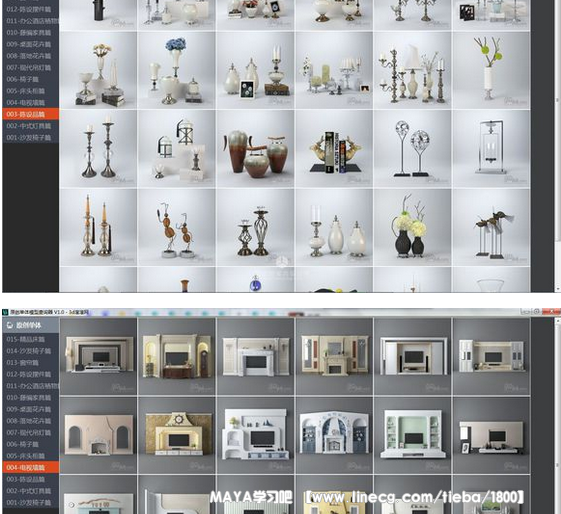Select 006-椅子篇 in the lower window sidebar

31,444
